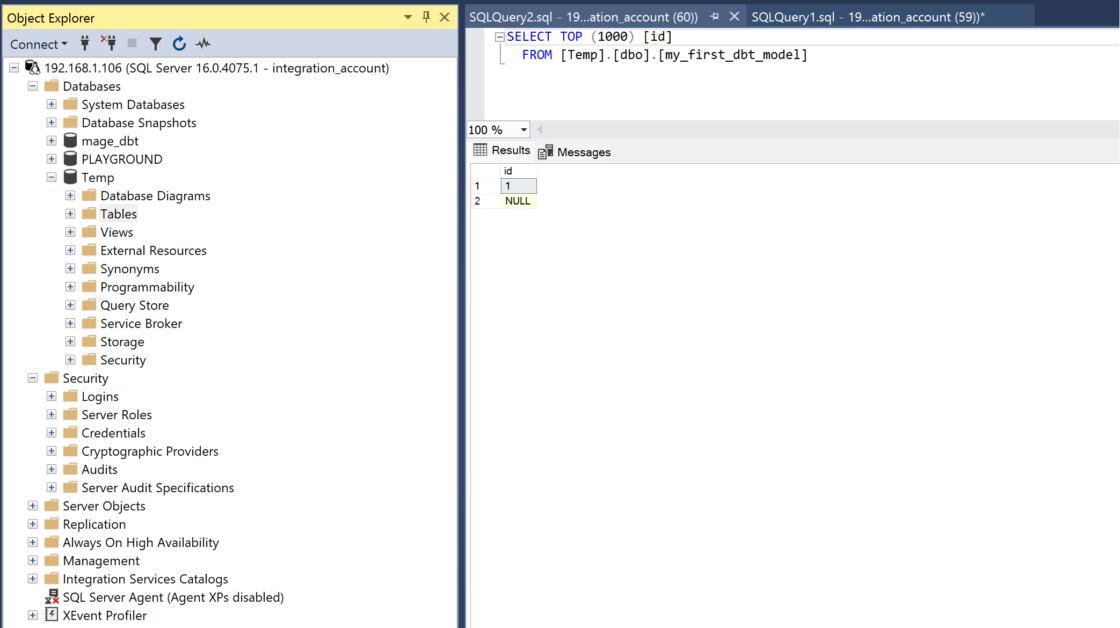Select the External Resources tree item
1120x628 pixels.
click(153, 251)
